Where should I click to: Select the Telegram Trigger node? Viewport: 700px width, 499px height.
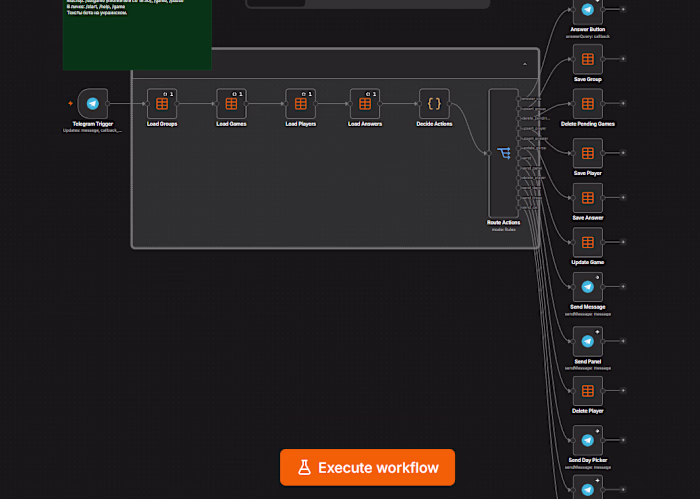(92, 104)
